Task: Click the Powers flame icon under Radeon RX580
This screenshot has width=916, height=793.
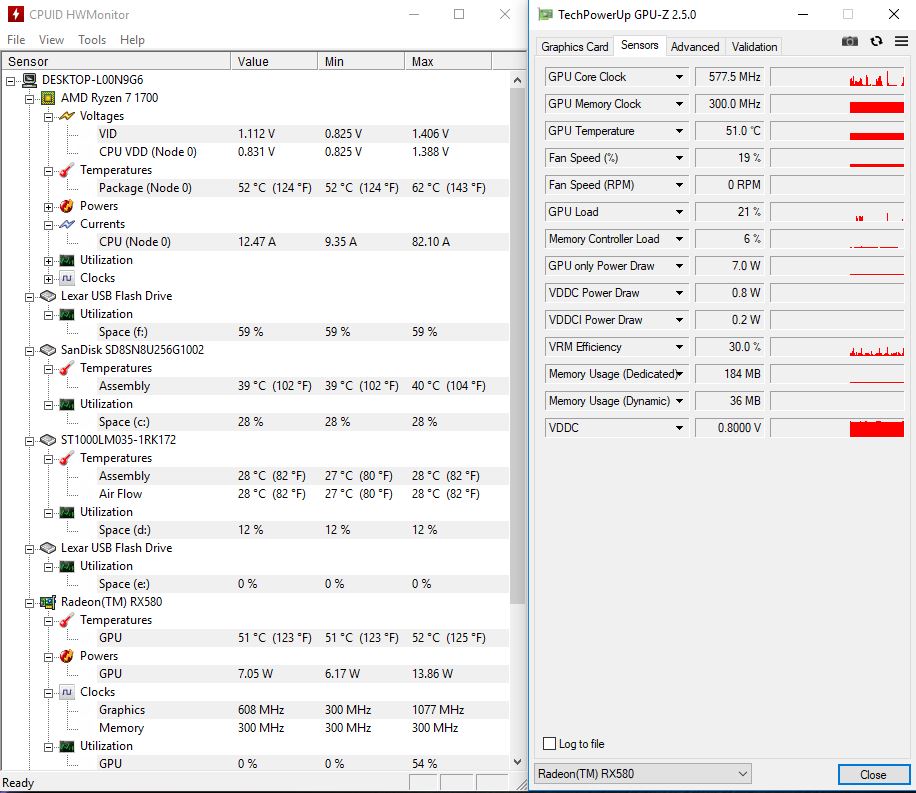Action: point(67,656)
